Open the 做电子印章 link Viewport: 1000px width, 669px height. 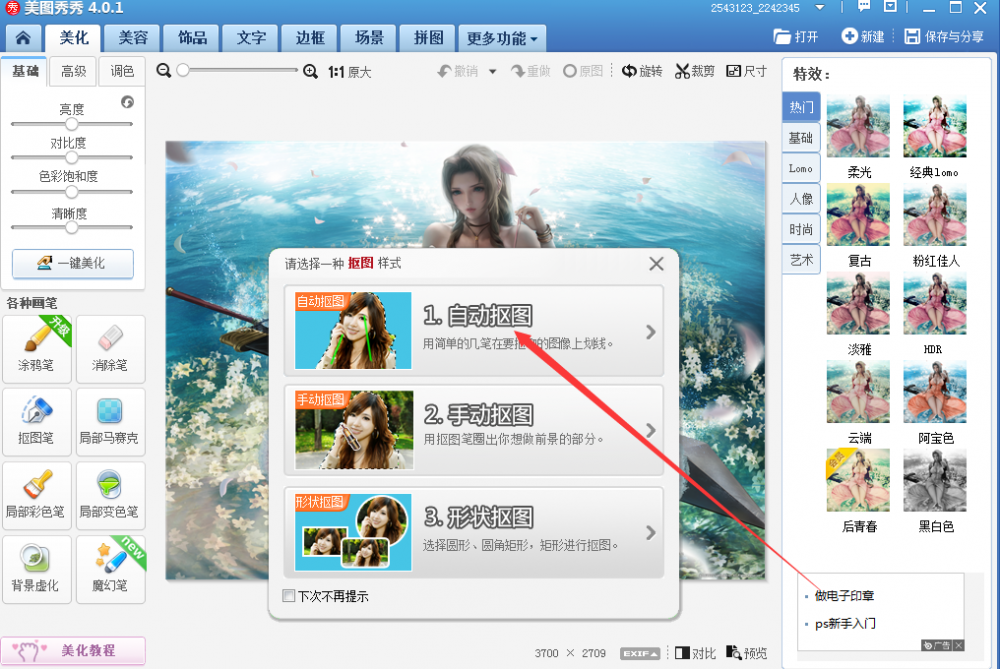[x=844, y=596]
